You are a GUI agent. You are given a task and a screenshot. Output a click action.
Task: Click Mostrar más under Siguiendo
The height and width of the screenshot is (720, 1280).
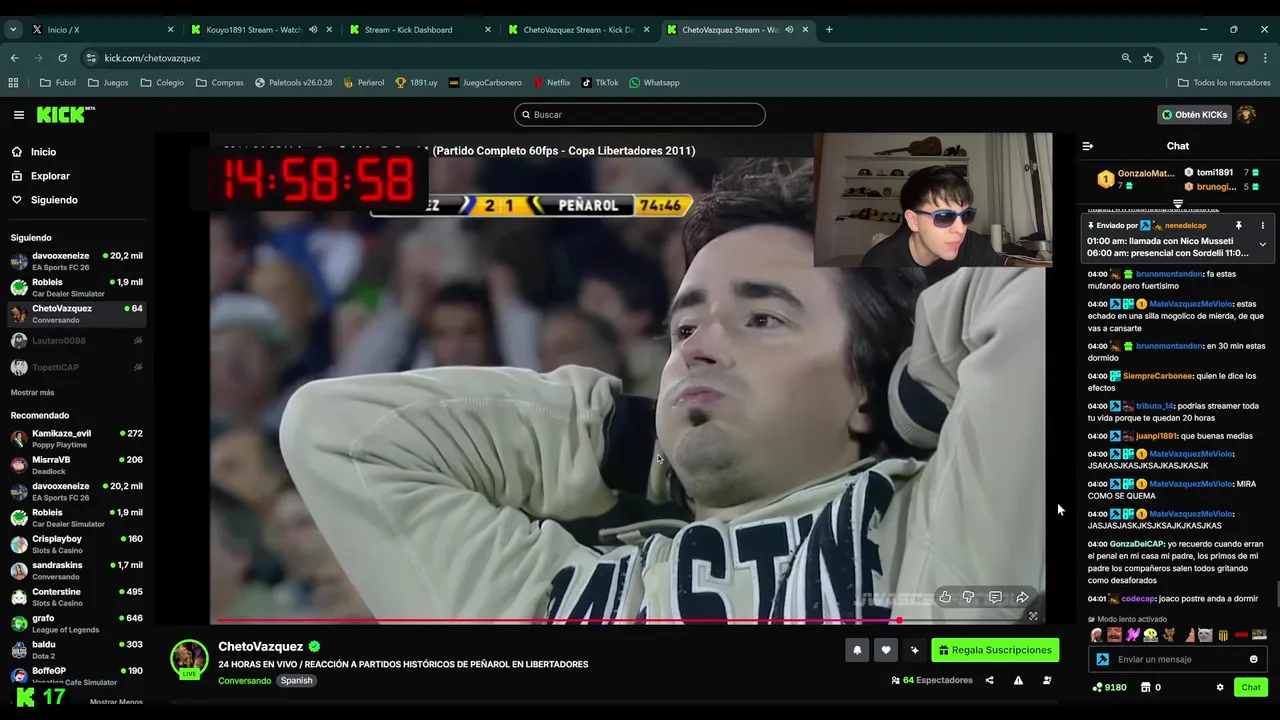click(x=32, y=392)
